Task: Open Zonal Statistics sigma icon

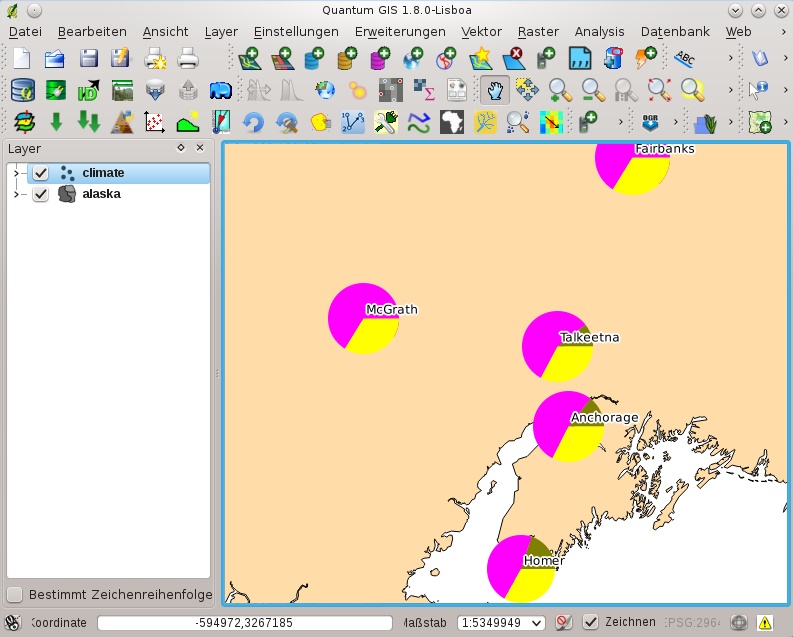Action: point(424,90)
